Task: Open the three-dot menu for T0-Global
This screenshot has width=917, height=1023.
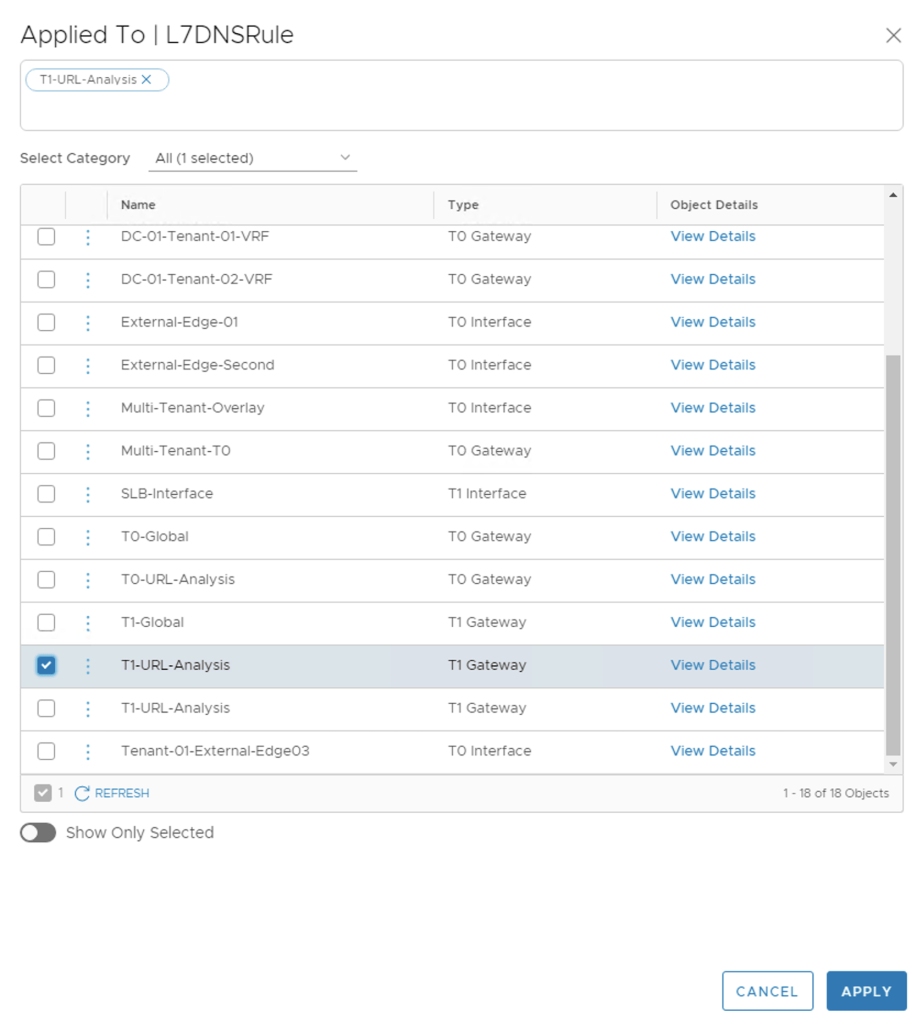Action: click(x=88, y=537)
